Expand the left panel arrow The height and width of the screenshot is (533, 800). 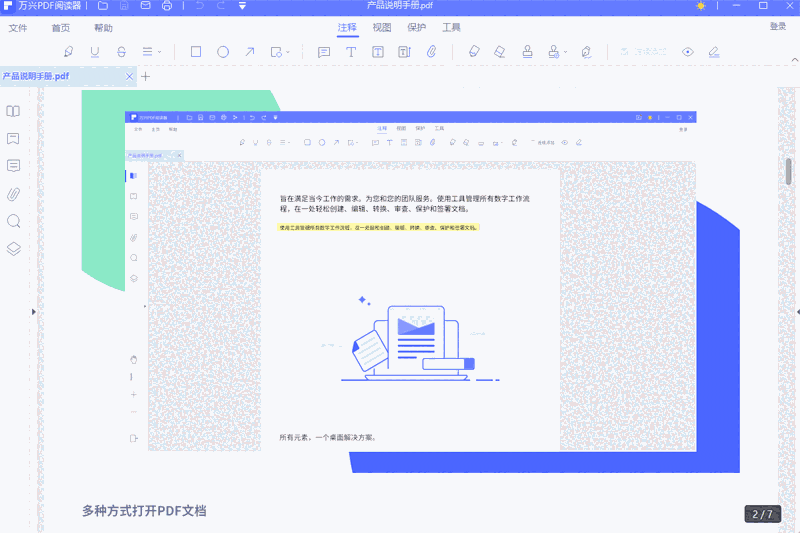[34, 312]
